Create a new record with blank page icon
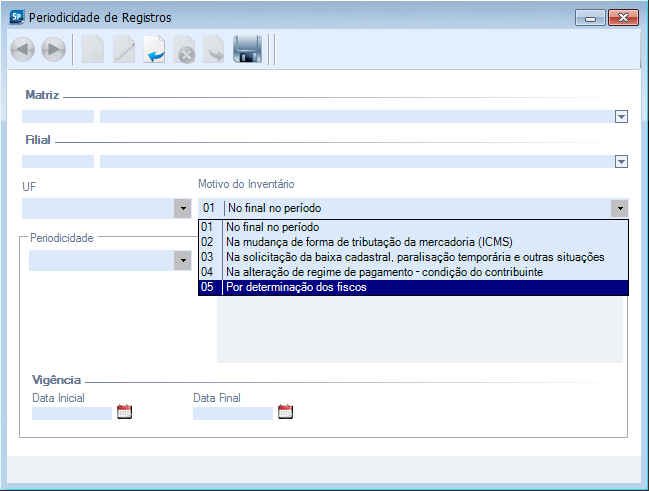649x491 pixels. [x=93, y=50]
